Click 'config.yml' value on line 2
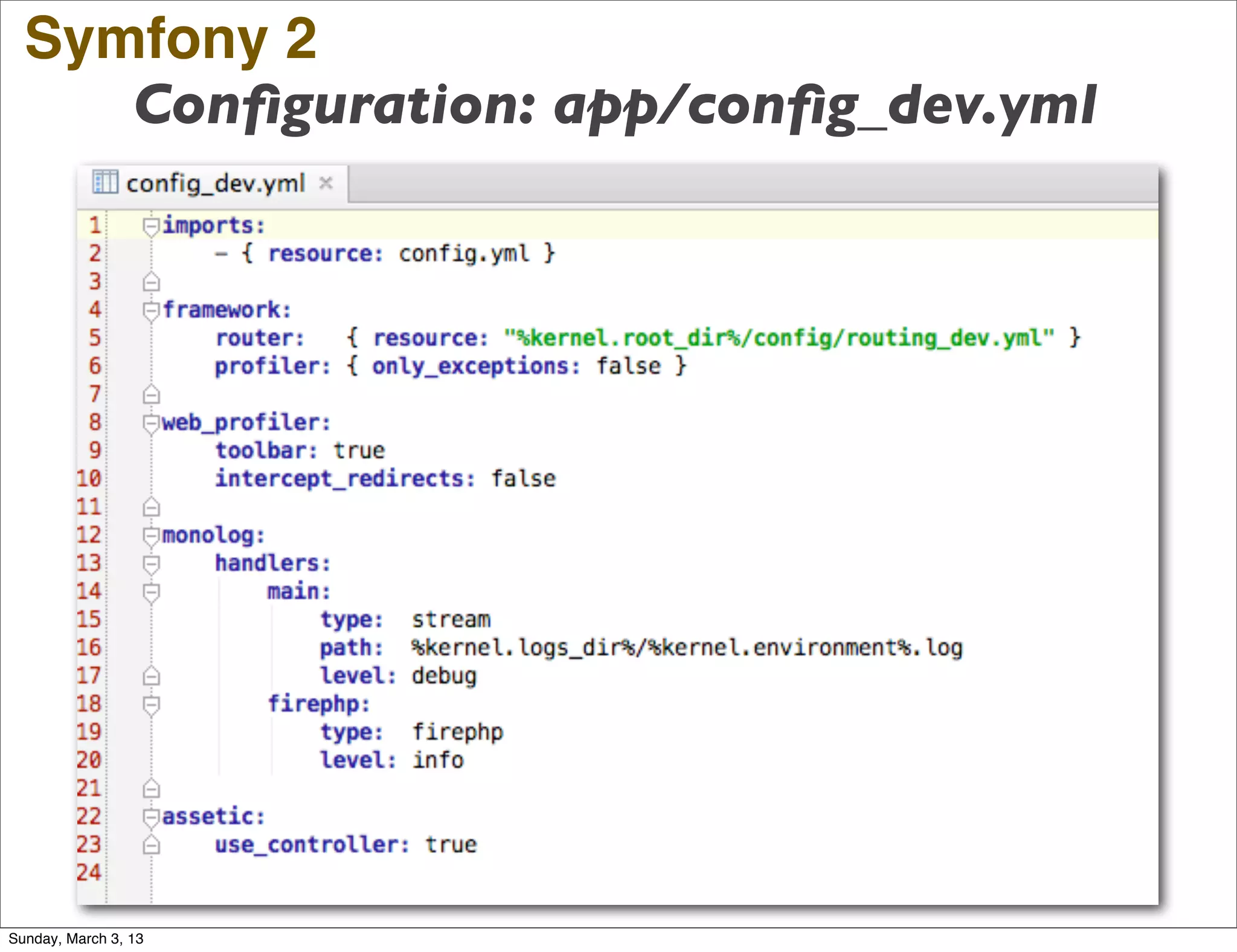 point(463,254)
